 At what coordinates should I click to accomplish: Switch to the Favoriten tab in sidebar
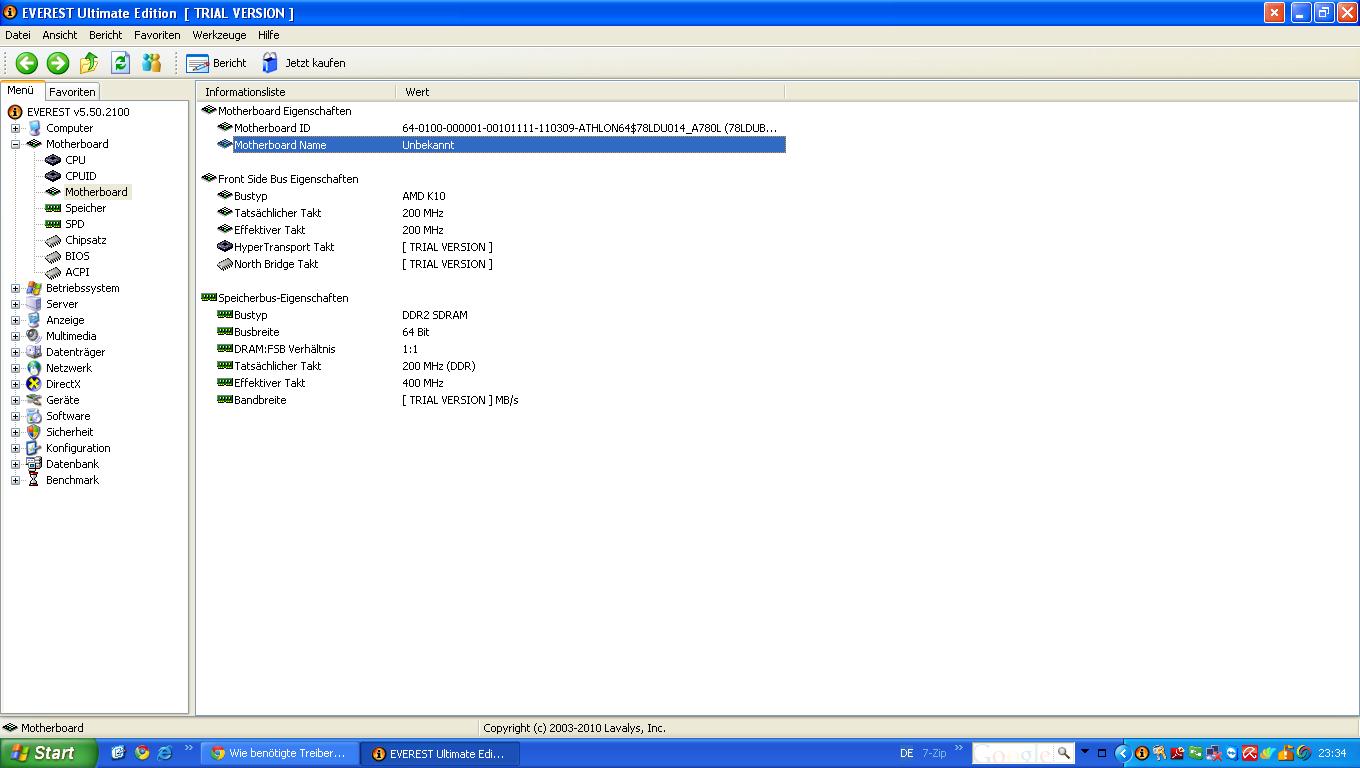(x=72, y=91)
